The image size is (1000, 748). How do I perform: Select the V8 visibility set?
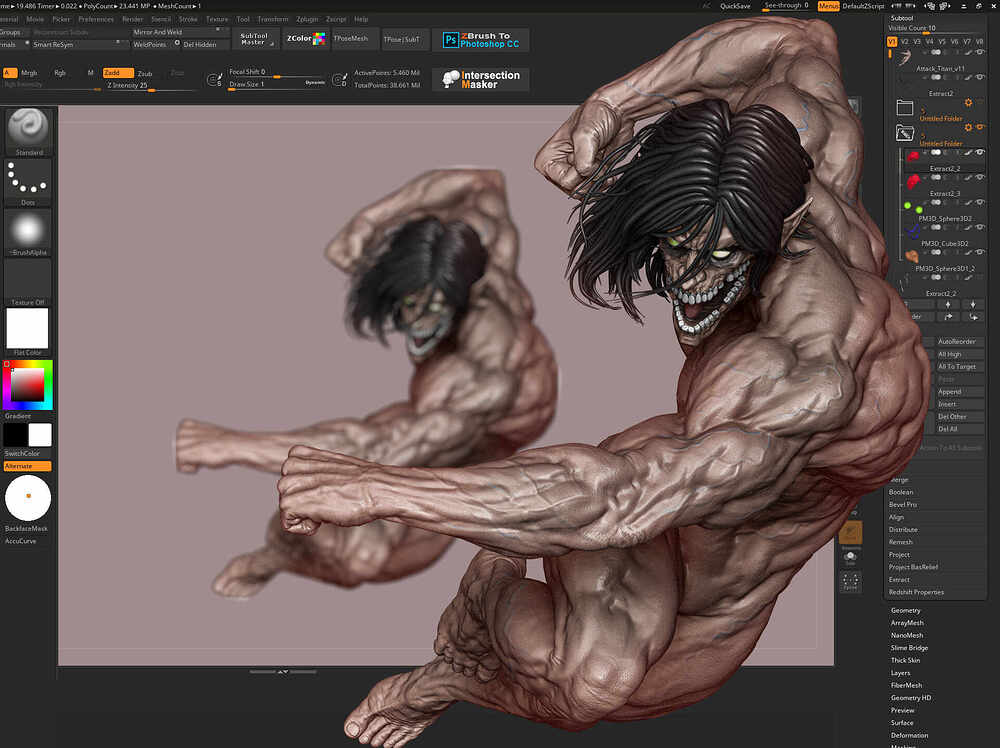click(980, 41)
